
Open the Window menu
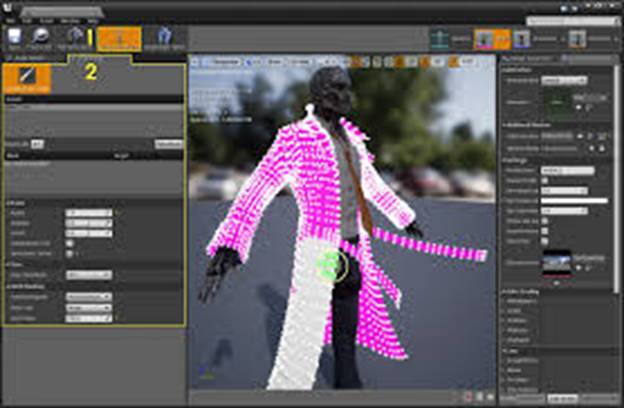pos(70,21)
